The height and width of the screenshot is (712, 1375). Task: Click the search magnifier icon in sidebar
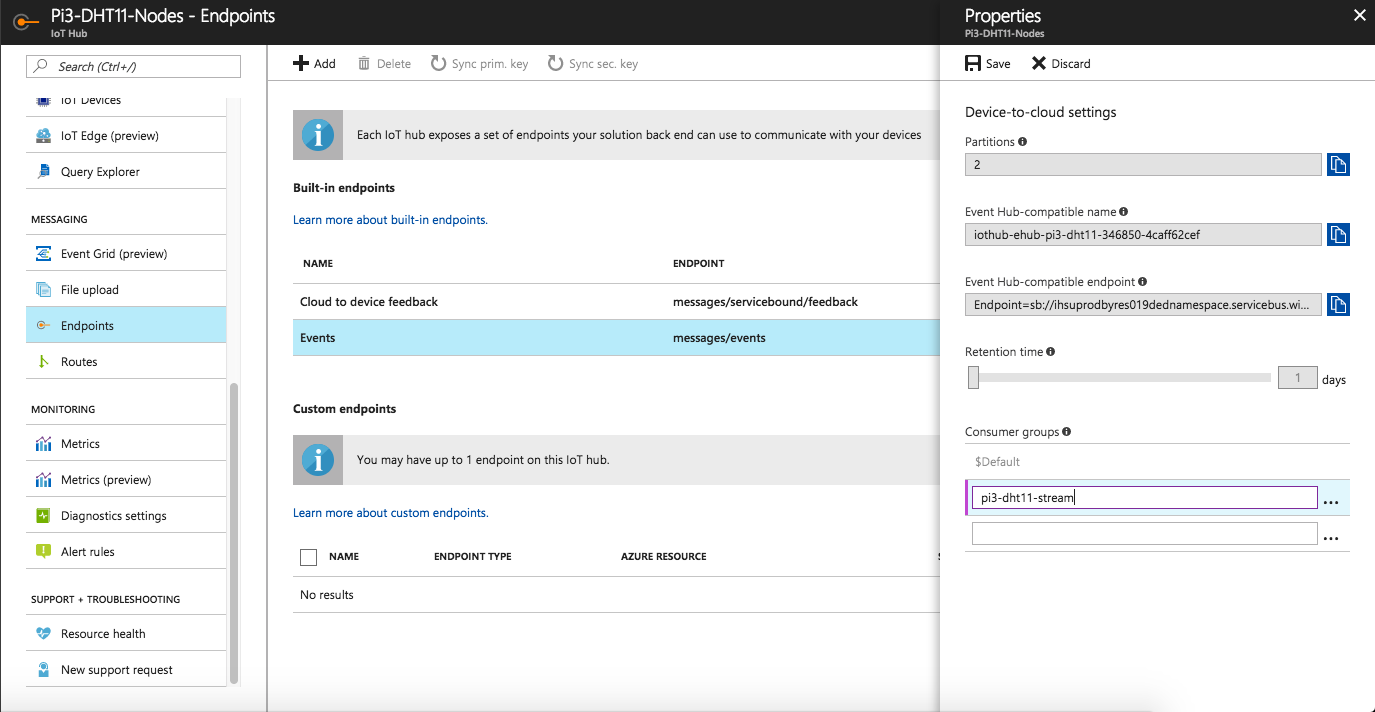click(41, 66)
